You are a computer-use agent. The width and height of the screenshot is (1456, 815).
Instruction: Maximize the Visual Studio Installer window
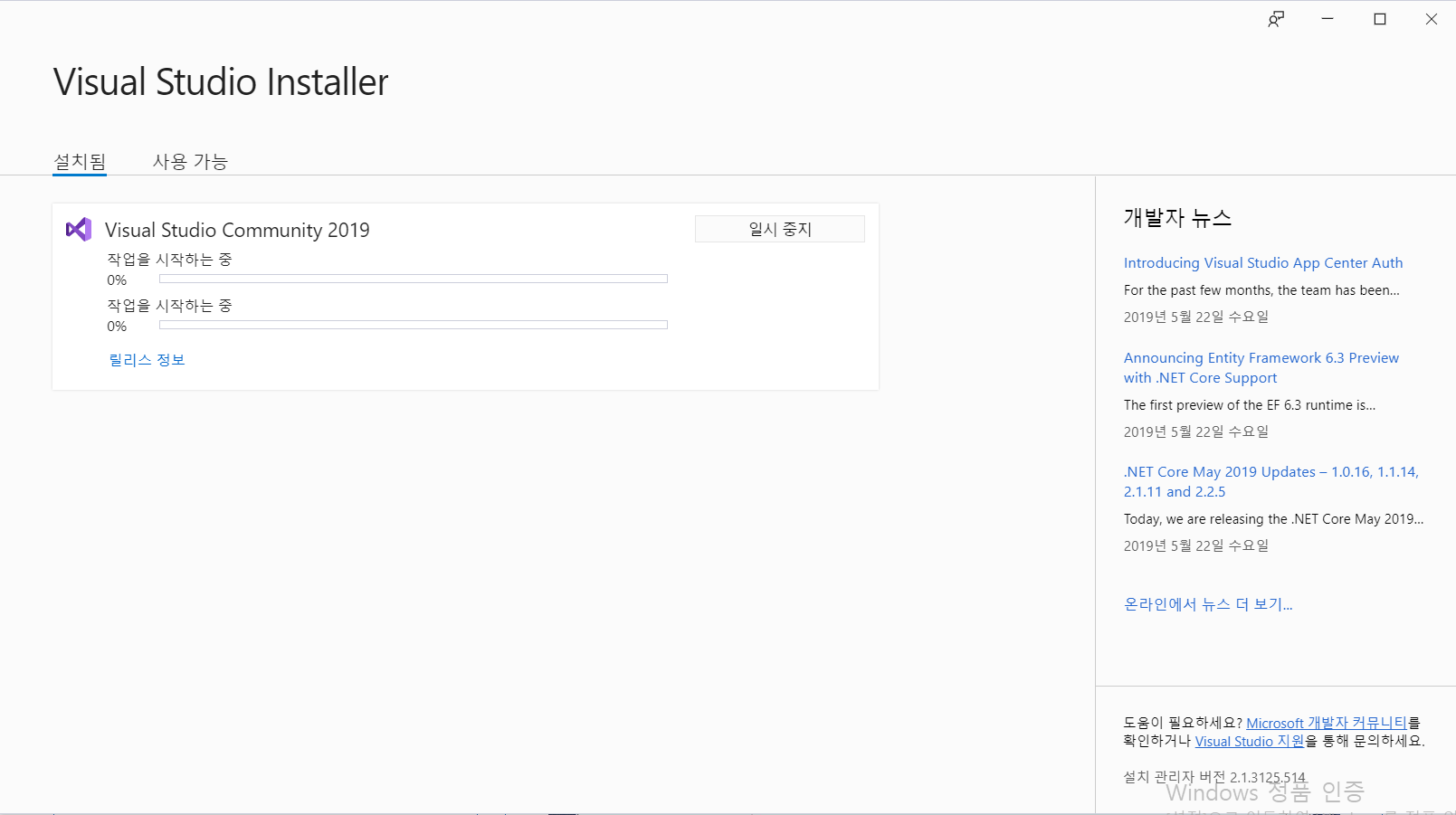click(1380, 19)
